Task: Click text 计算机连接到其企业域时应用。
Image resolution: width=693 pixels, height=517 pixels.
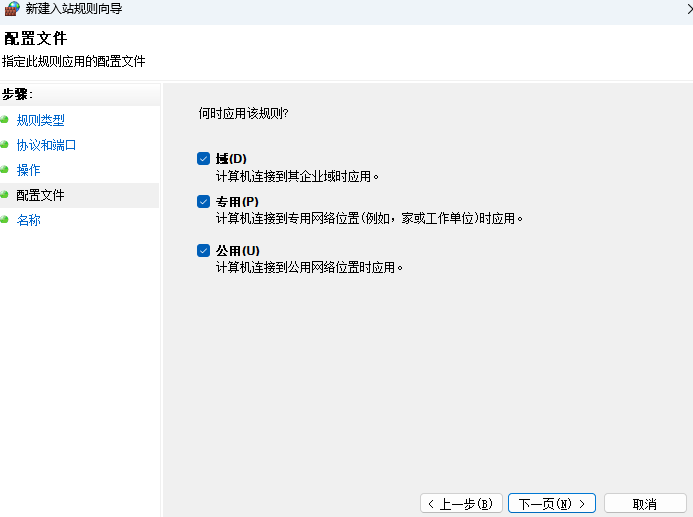Action: pyautogui.click(x=297, y=177)
